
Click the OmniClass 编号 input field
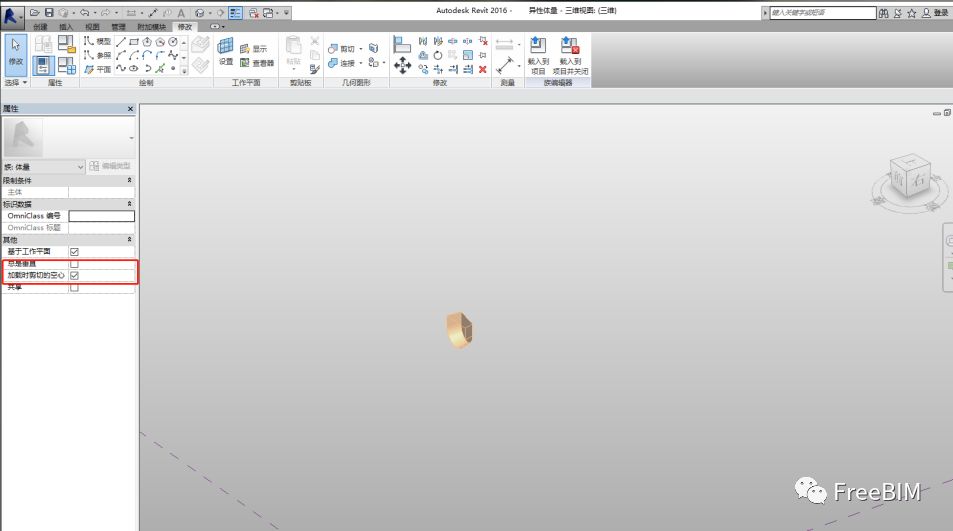[x=101, y=216]
